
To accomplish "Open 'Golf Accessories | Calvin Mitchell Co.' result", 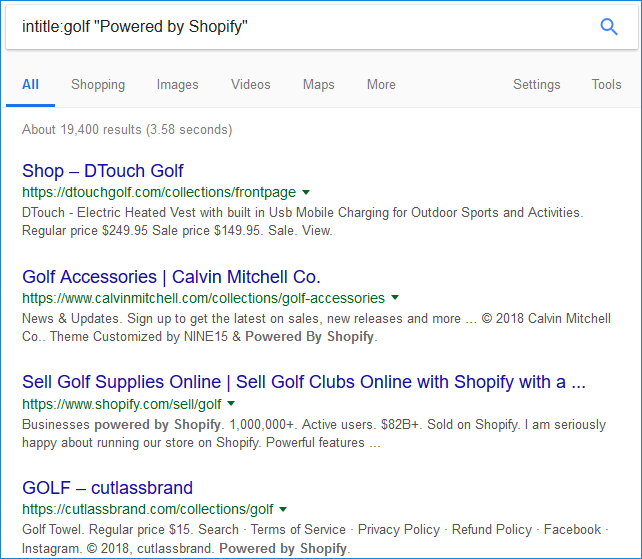I will point(171,277).
